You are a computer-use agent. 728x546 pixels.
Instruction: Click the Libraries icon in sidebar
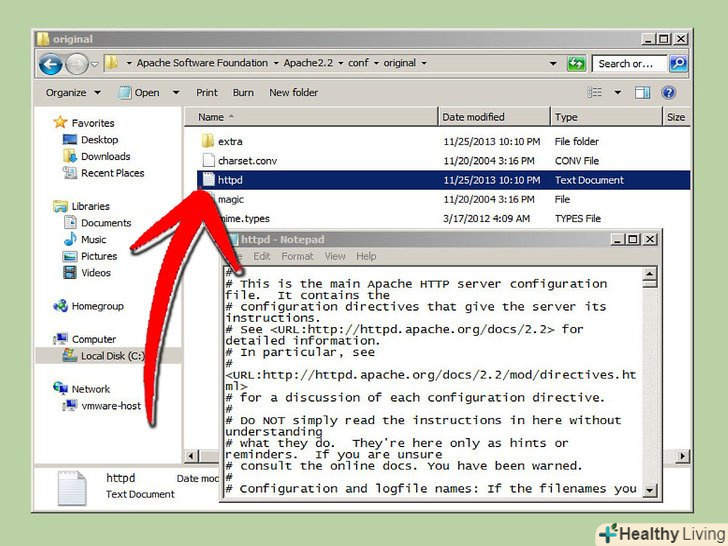click(60, 206)
